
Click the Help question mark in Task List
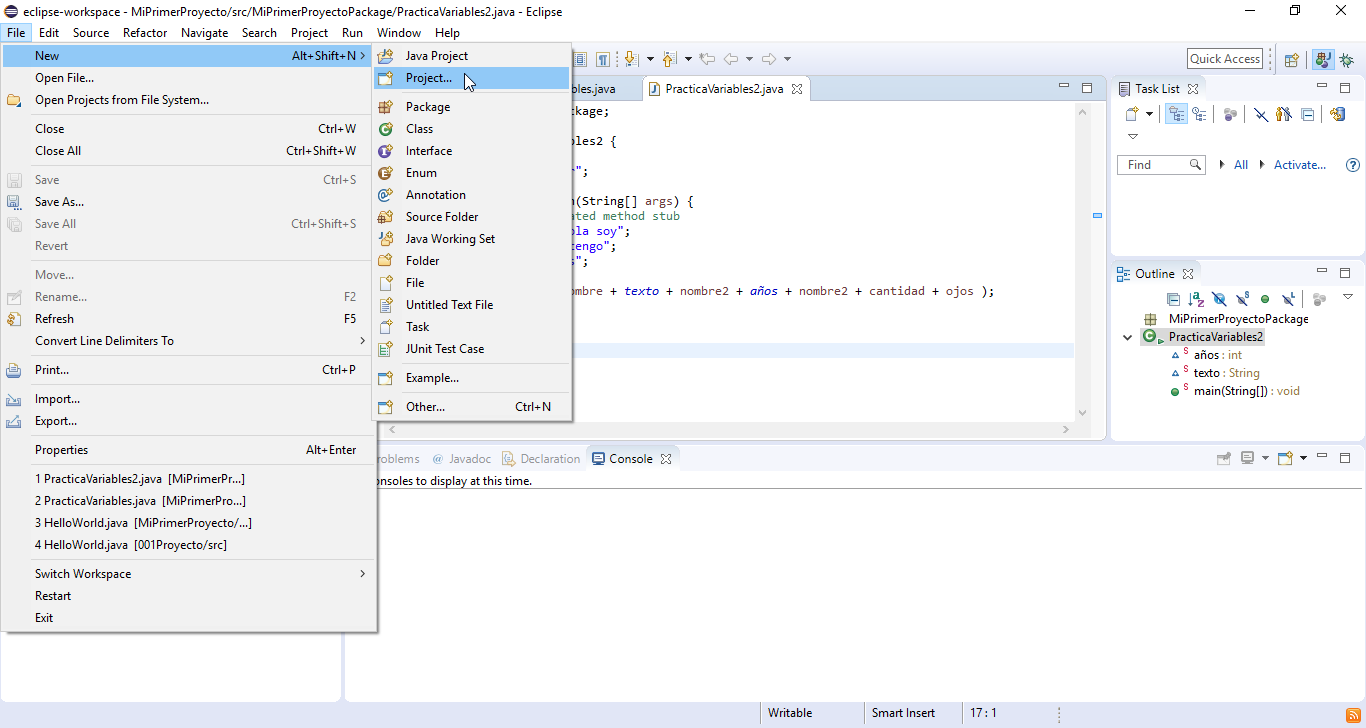tap(1353, 164)
